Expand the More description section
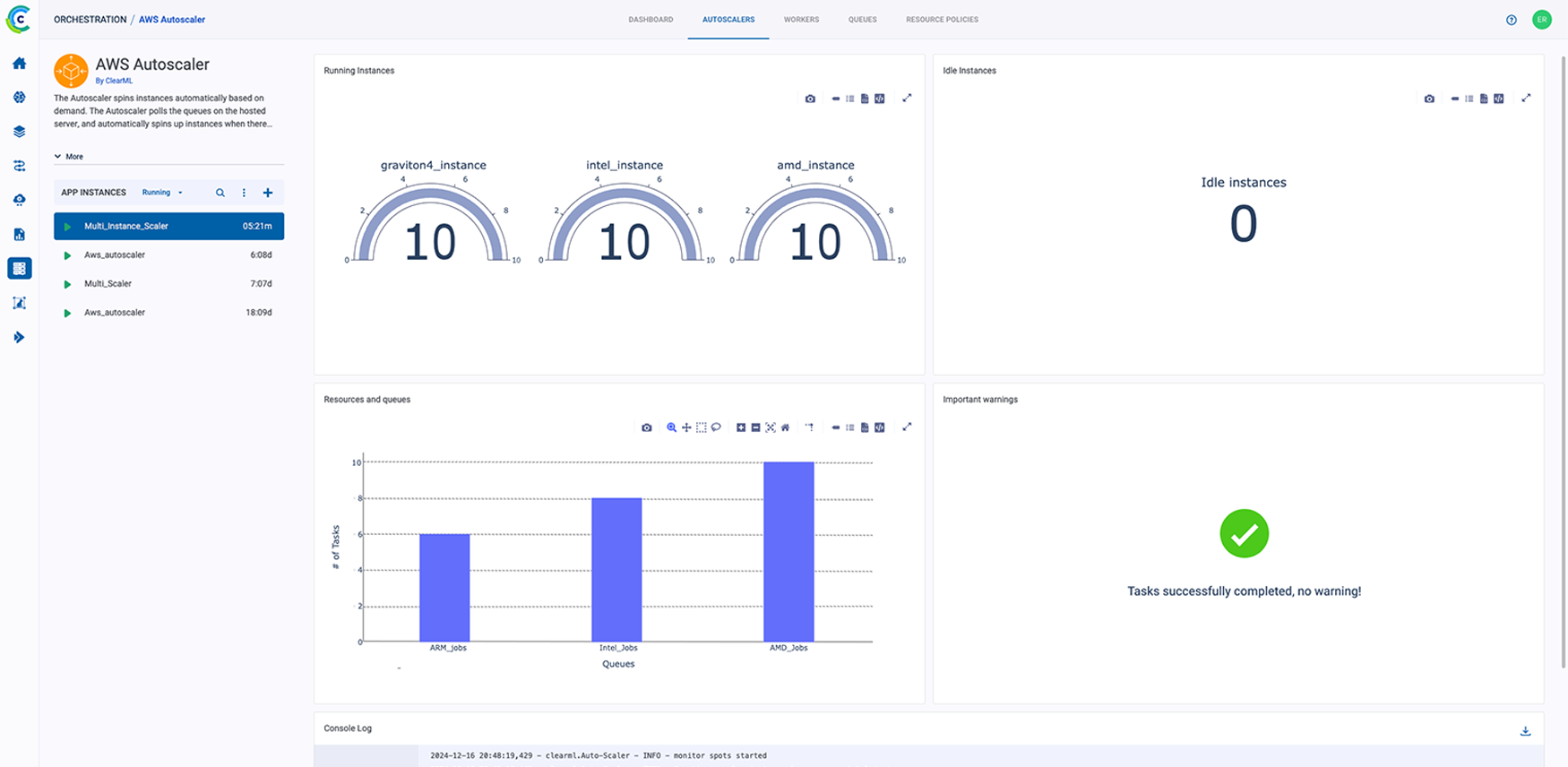Image resolution: width=1568 pixels, height=767 pixels. click(69, 157)
